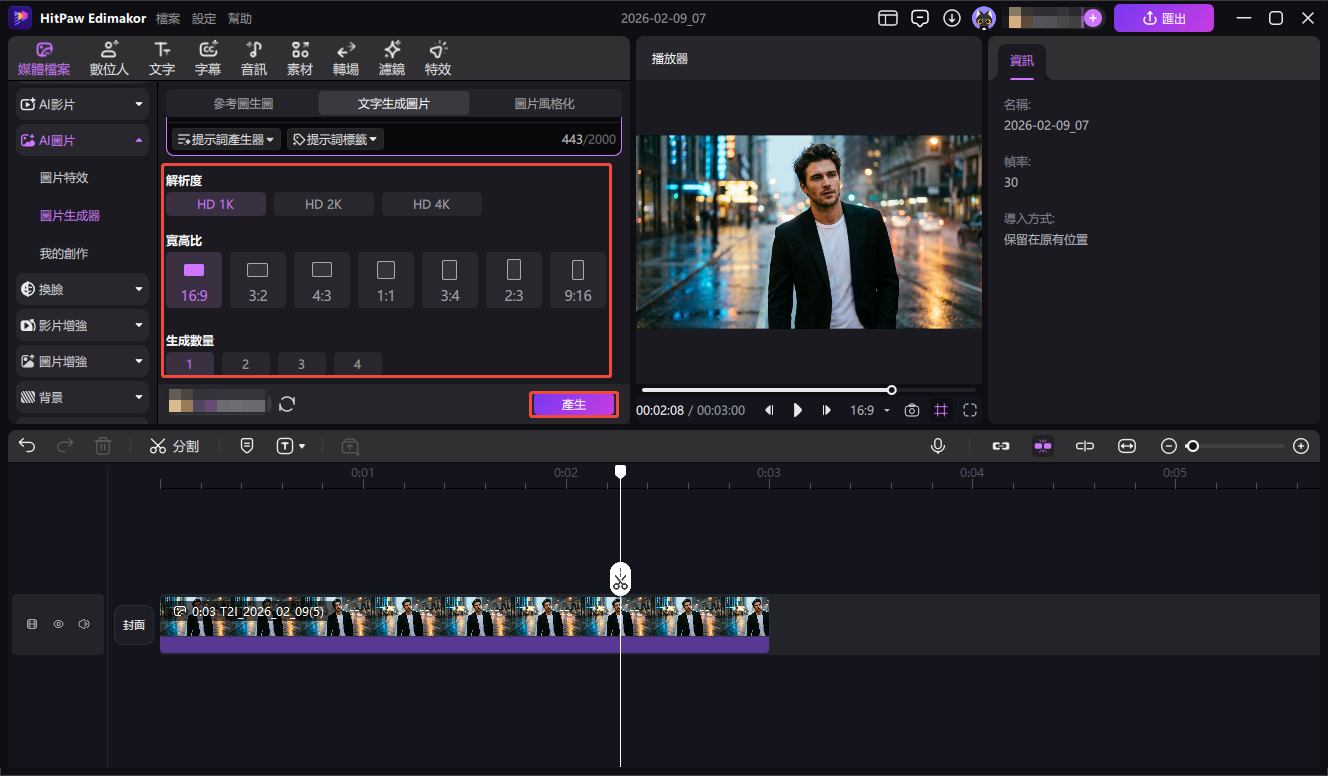This screenshot has height=776, width=1328.
Task: Select the 文字 (Text) tool
Action: [162, 57]
